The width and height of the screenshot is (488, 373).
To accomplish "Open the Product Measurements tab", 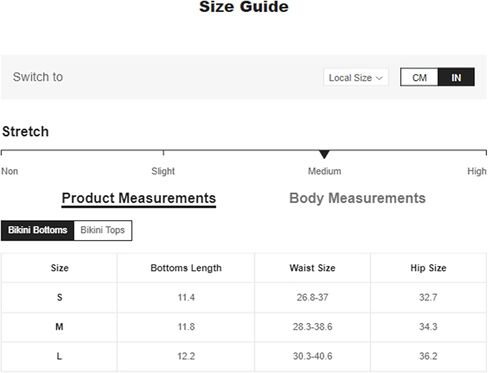I will tap(139, 198).
